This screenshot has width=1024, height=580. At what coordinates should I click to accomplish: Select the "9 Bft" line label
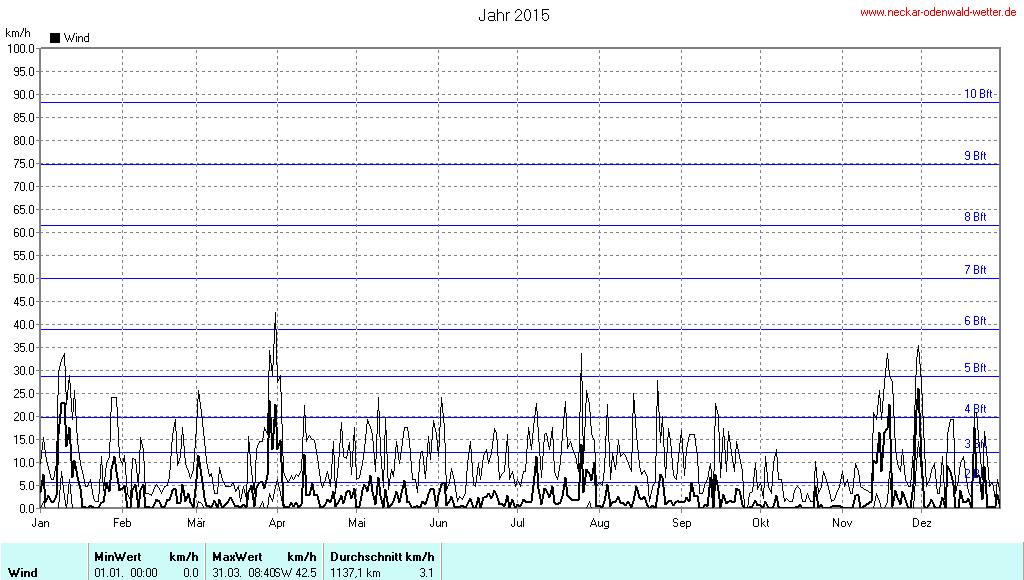[x=975, y=156]
